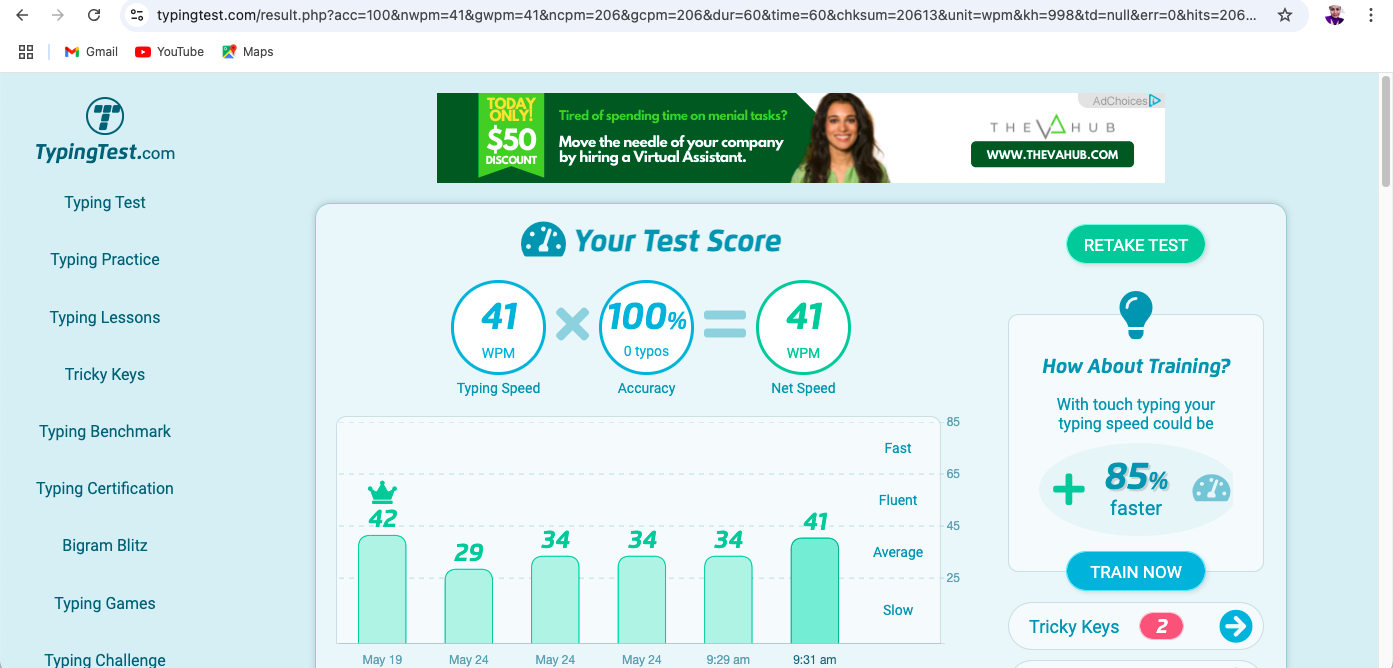Image resolution: width=1393 pixels, height=668 pixels.
Task: Click the VA Hub banner advertisement
Action: pyautogui.click(x=801, y=138)
